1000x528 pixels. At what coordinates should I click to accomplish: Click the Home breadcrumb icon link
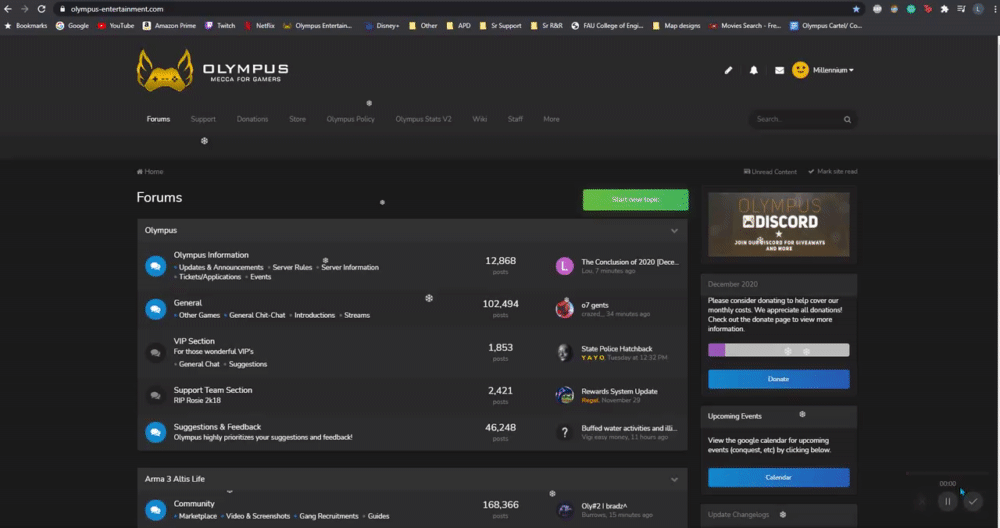(x=150, y=172)
